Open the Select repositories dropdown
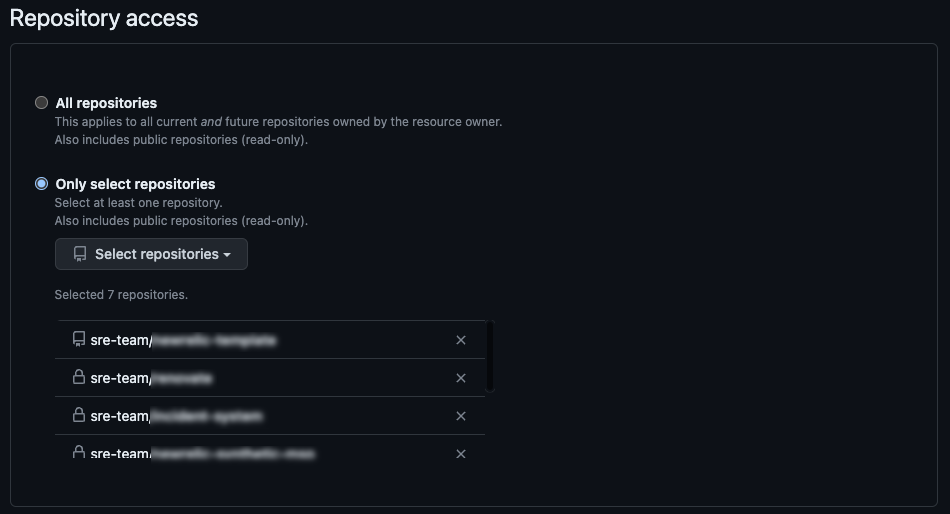This screenshot has width=950, height=514. (x=151, y=254)
